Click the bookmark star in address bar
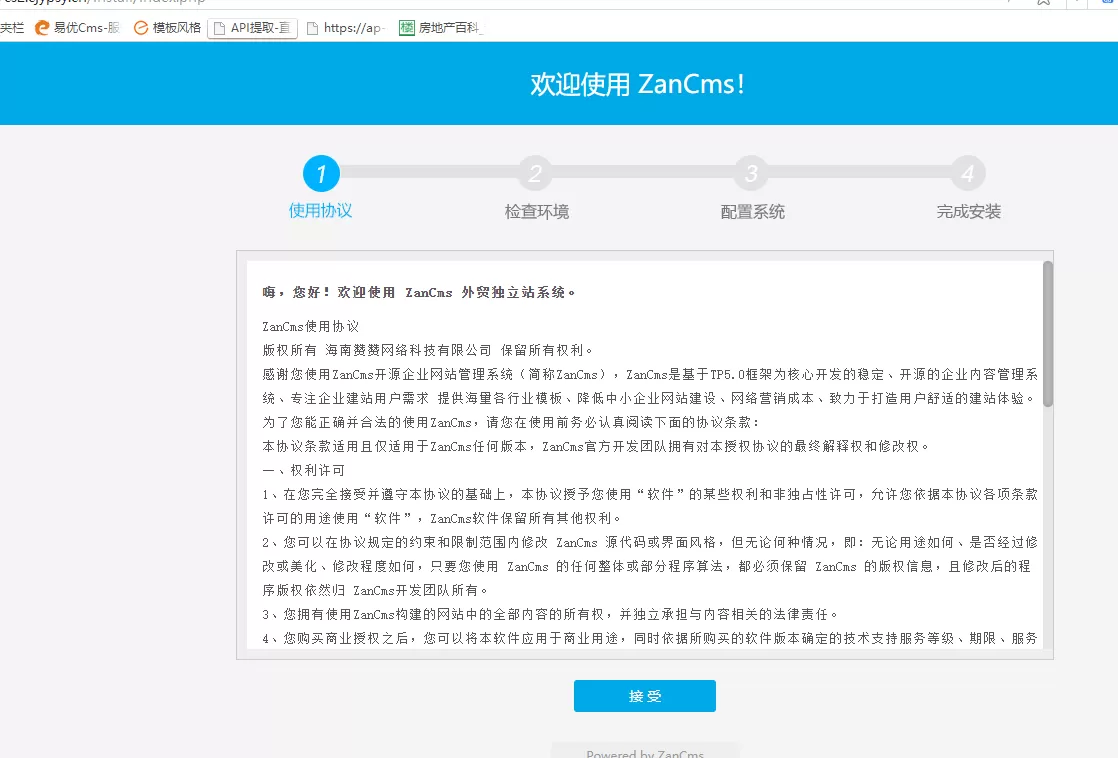 1043,2
